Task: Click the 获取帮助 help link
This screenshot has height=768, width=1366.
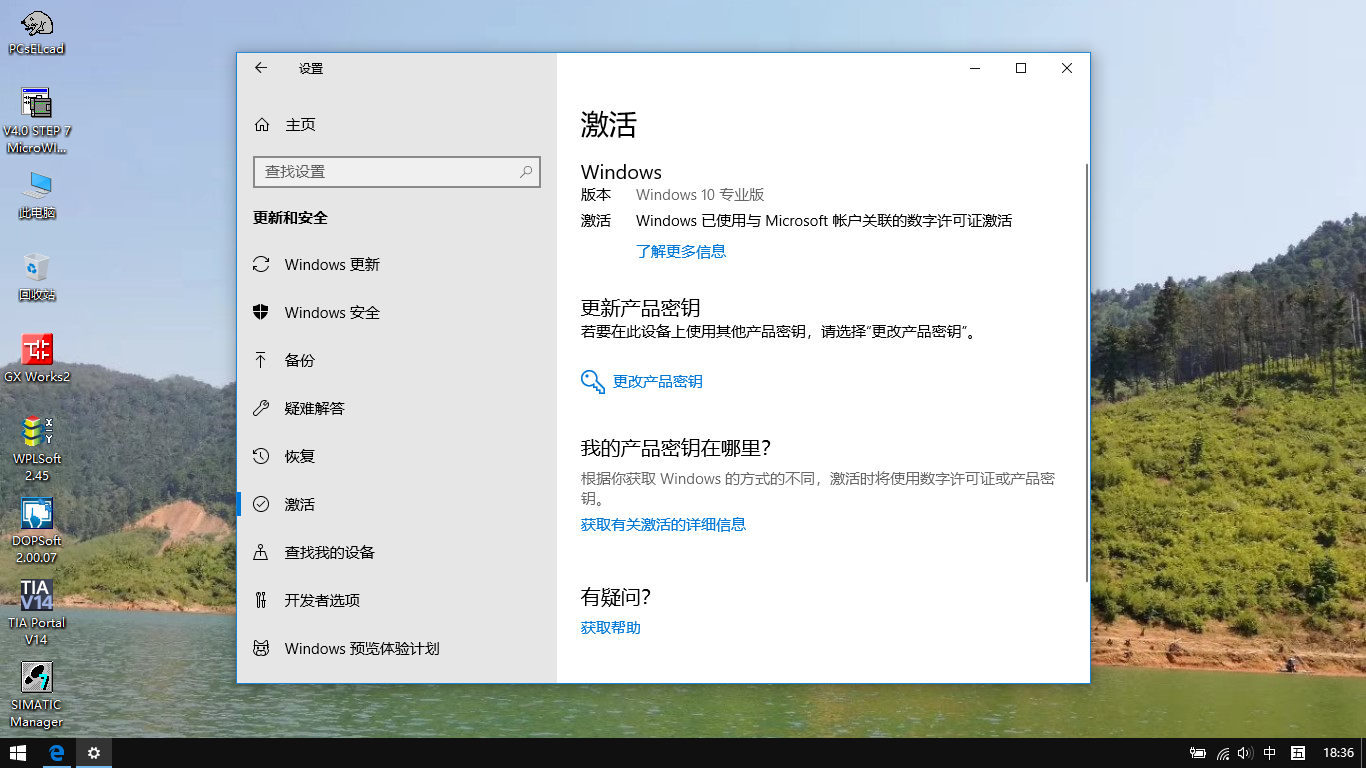Action: 610,628
